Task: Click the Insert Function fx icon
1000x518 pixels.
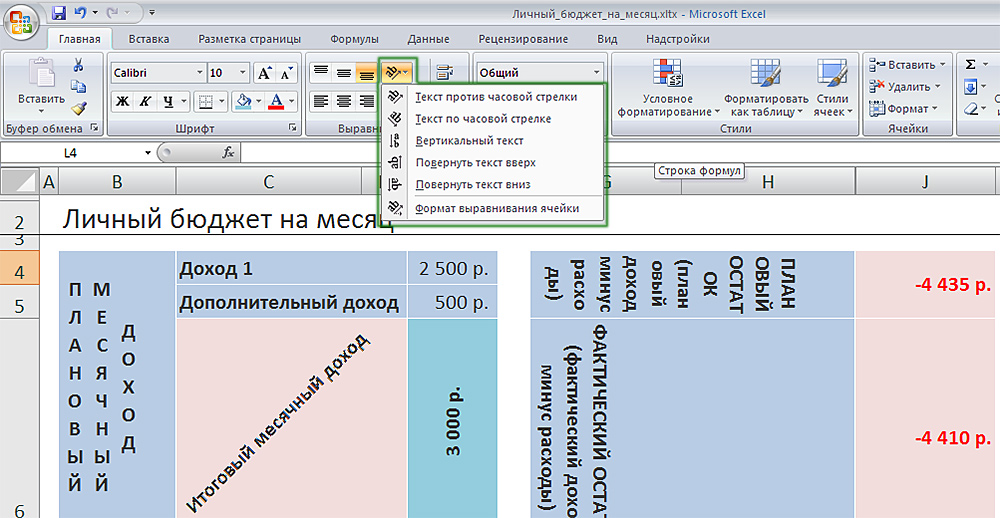Action: click(x=228, y=153)
